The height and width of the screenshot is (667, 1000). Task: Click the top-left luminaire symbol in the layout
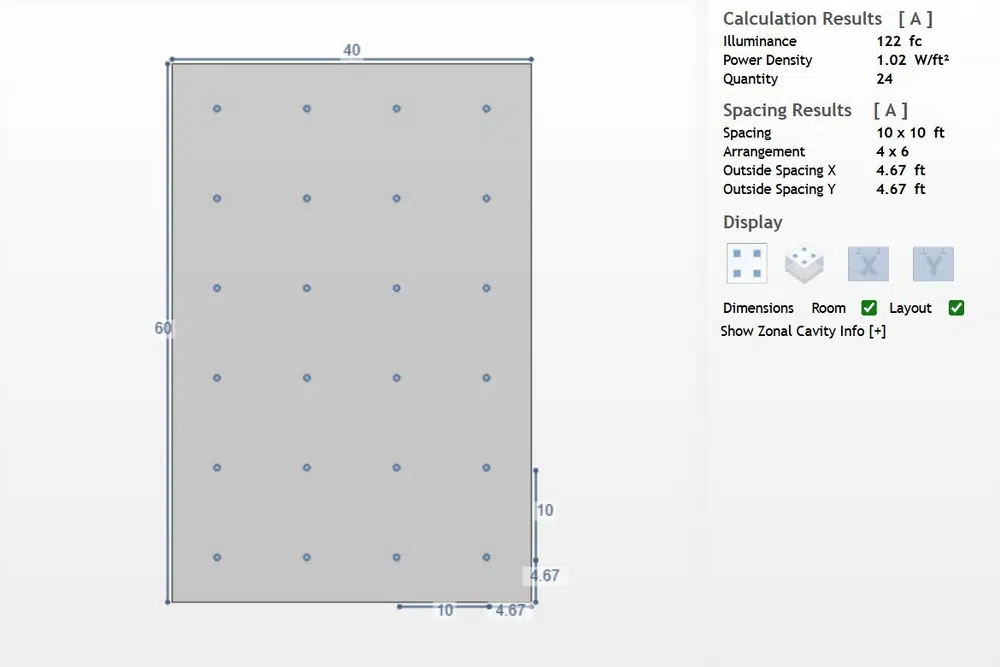coord(216,108)
